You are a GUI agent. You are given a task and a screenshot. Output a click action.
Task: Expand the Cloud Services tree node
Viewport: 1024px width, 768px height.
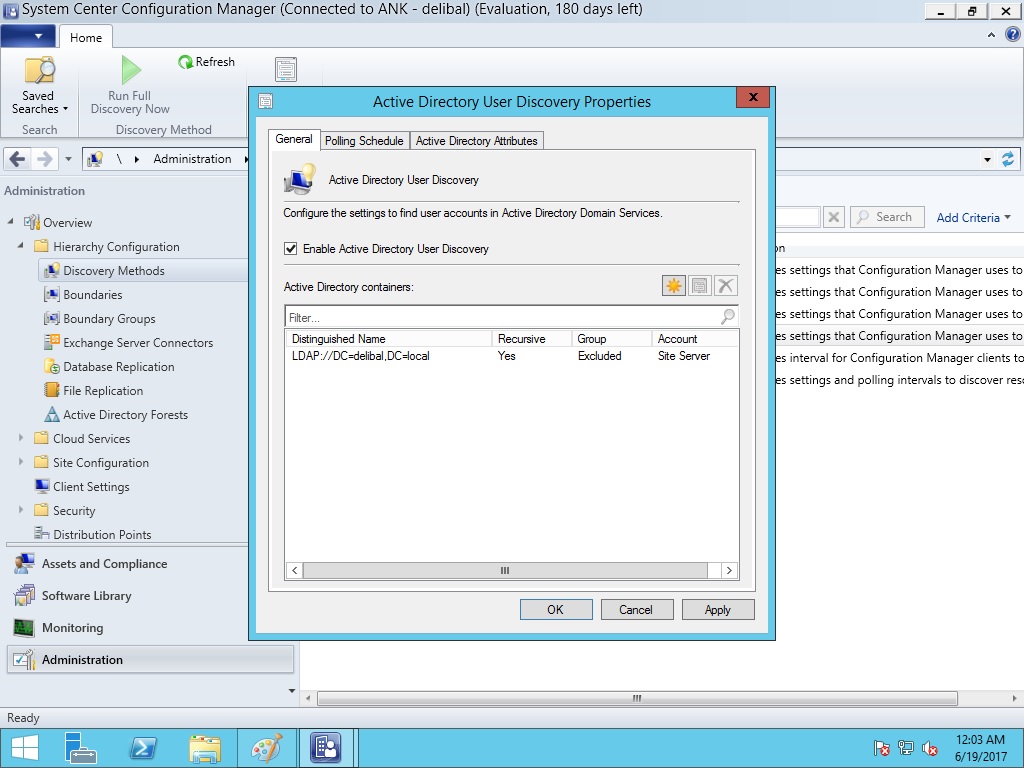pyautogui.click(x=22, y=439)
